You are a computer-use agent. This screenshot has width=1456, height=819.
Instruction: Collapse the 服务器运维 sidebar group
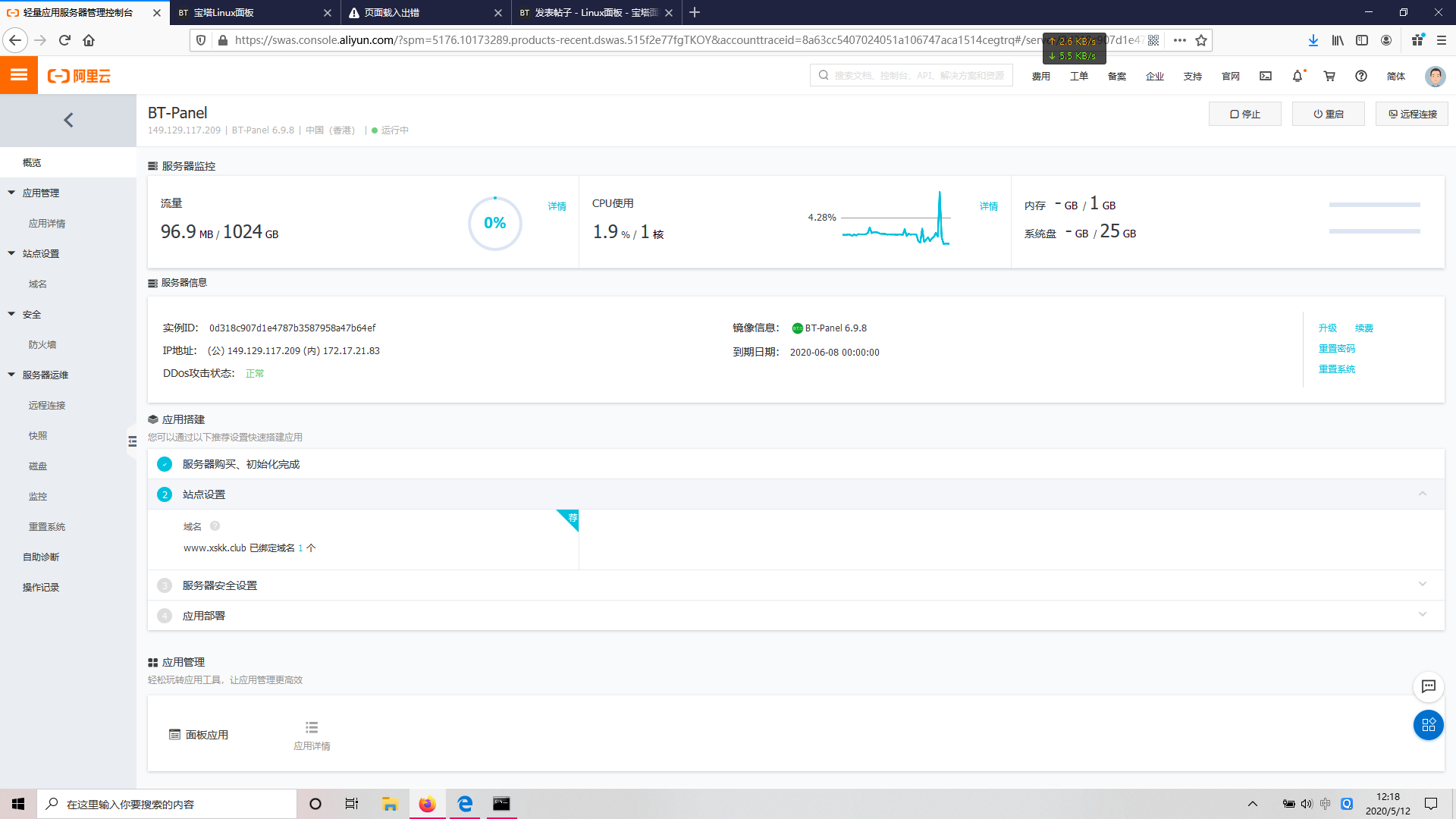pyautogui.click(x=11, y=375)
